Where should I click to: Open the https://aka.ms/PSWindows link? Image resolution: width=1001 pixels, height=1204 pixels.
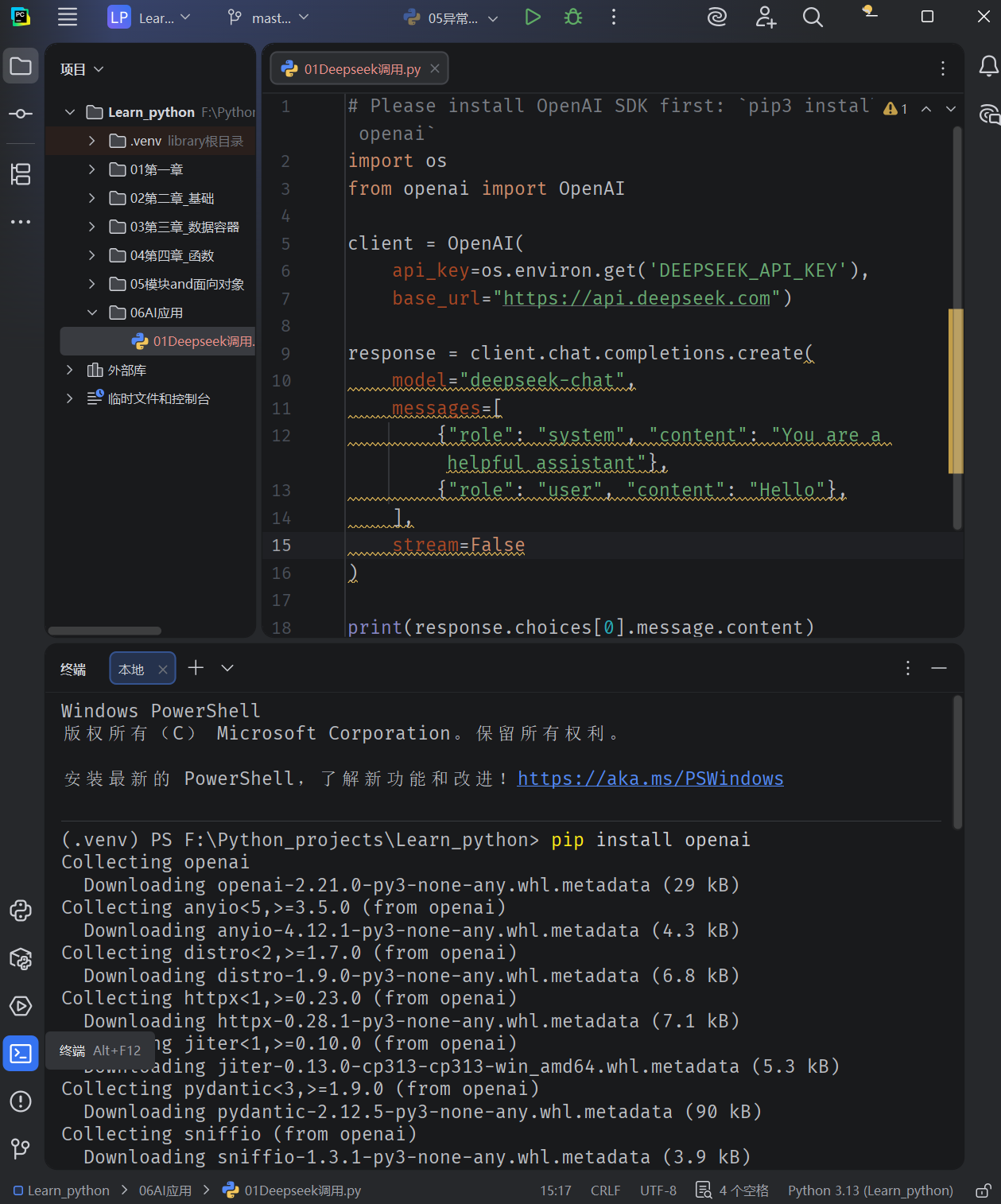tap(650, 779)
